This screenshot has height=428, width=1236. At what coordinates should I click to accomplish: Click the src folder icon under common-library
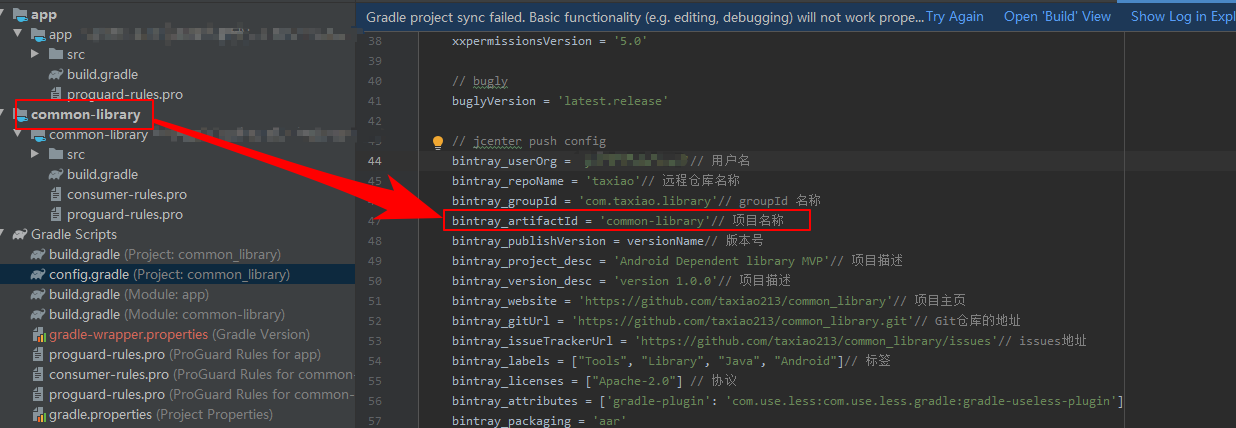tap(57, 154)
